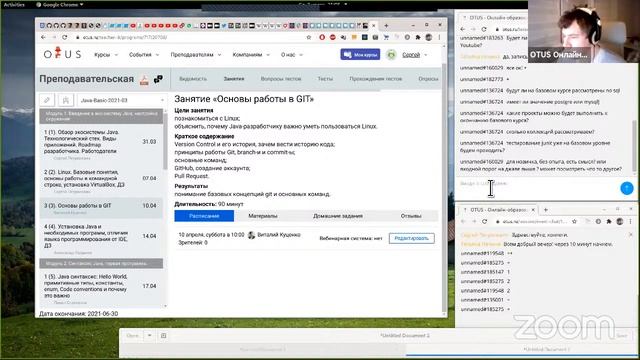Select the Расписание tab
Viewport: 640px width, 360px height.
(204, 216)
